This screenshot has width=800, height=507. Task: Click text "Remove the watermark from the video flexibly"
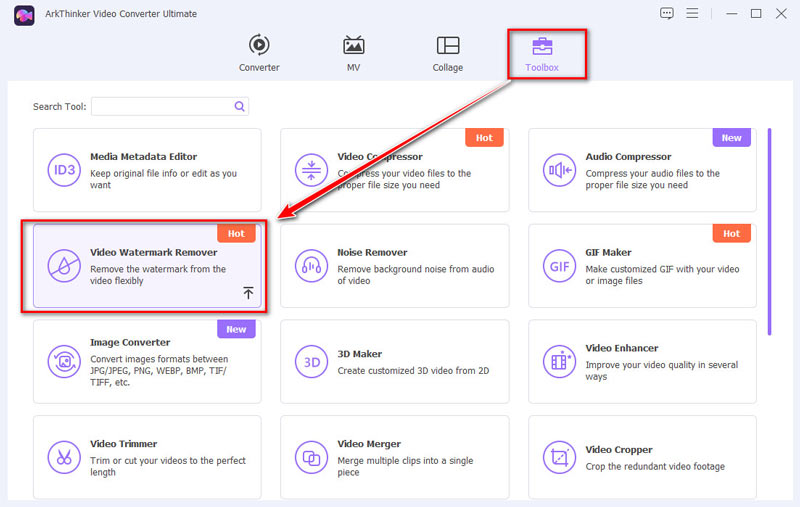[x=158, y=275]
